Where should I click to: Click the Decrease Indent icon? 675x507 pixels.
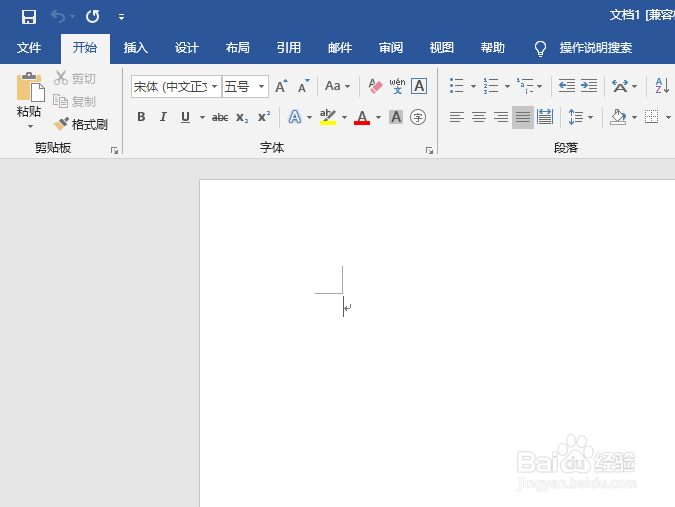567,86
